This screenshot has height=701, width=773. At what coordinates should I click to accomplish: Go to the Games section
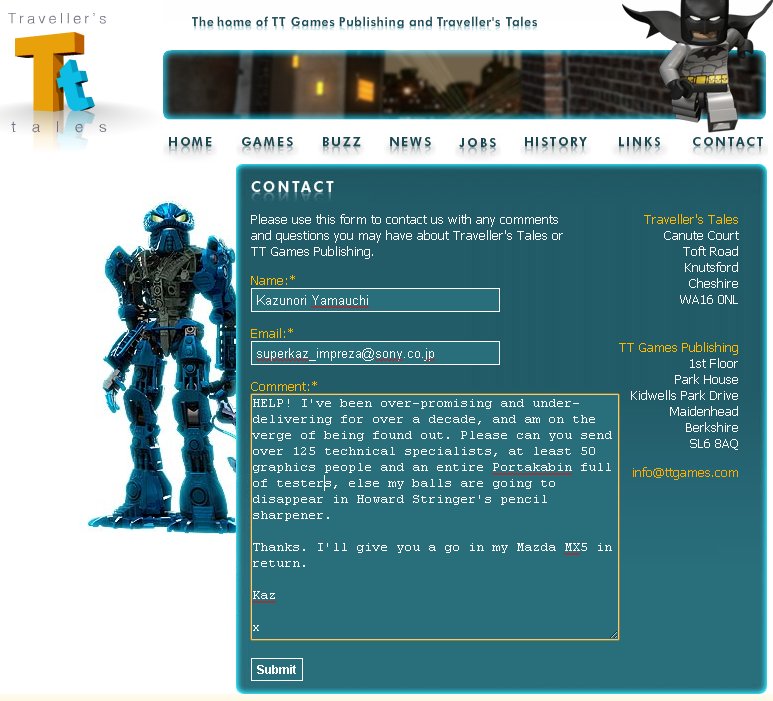pos(268,143)
